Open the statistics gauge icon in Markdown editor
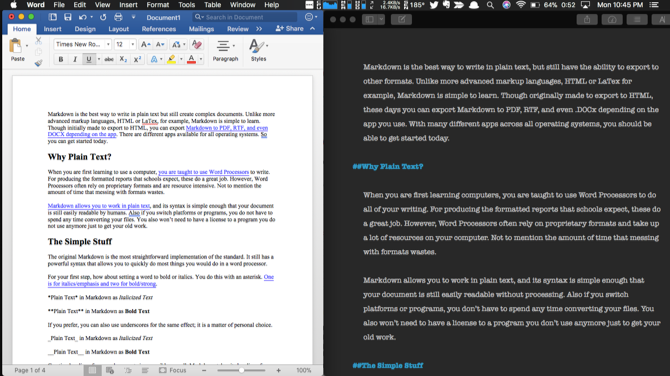 (612, 20)
